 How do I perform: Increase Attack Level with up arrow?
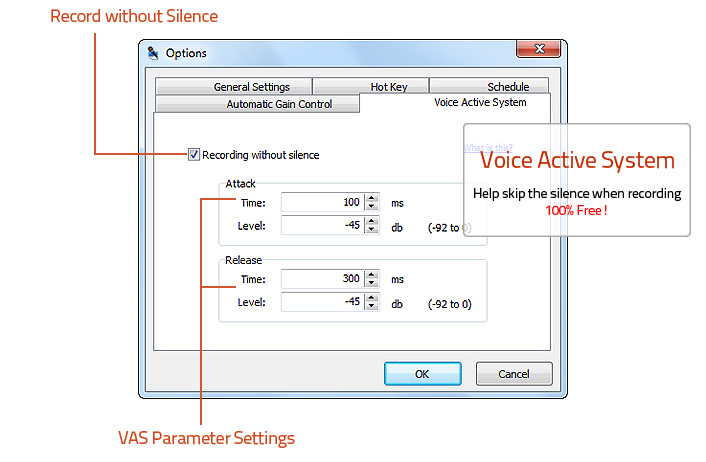click(x=371, y=221)
